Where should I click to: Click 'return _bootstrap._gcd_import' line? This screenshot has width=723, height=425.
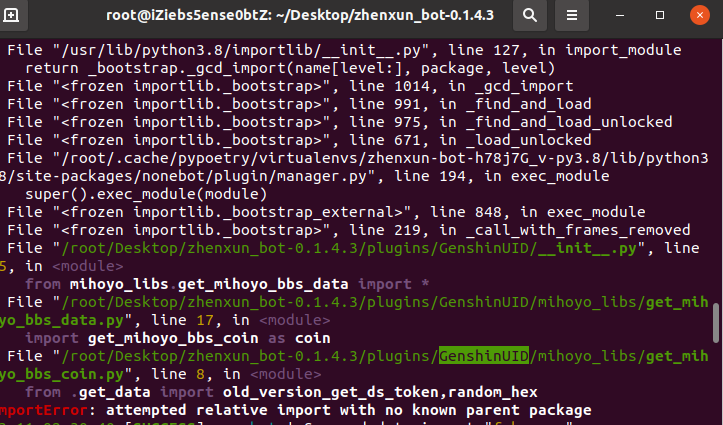point(290,68)
